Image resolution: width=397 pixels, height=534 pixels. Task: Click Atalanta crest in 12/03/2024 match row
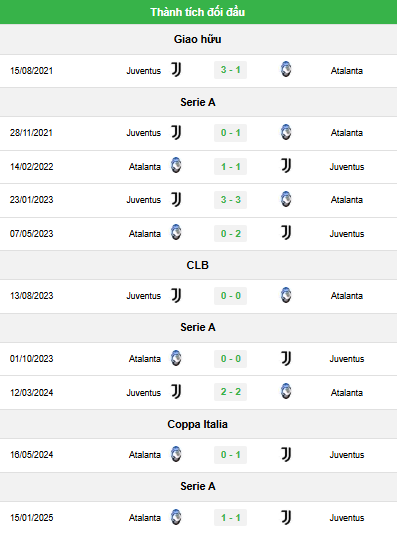(x=286, y=391)
